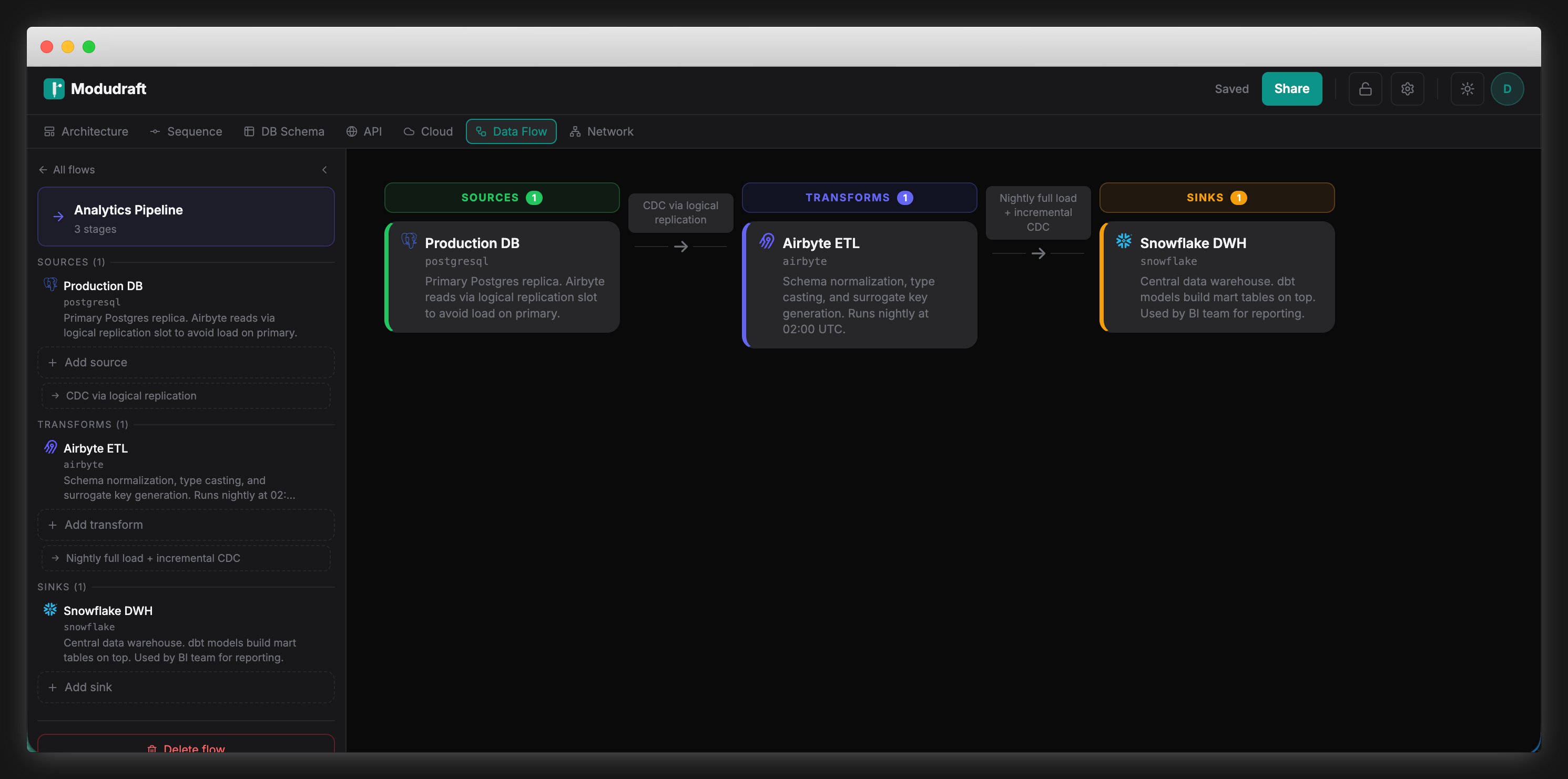The height and width of the screenshot is (779, 1568).
Task: Click the Analytics Pipeline arrow icon
Action: click(58, 217)
